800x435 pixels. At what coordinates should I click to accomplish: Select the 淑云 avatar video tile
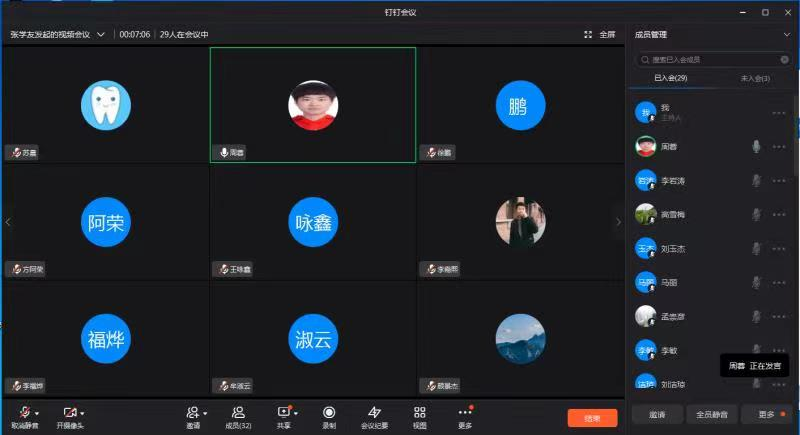pos(313,339)
